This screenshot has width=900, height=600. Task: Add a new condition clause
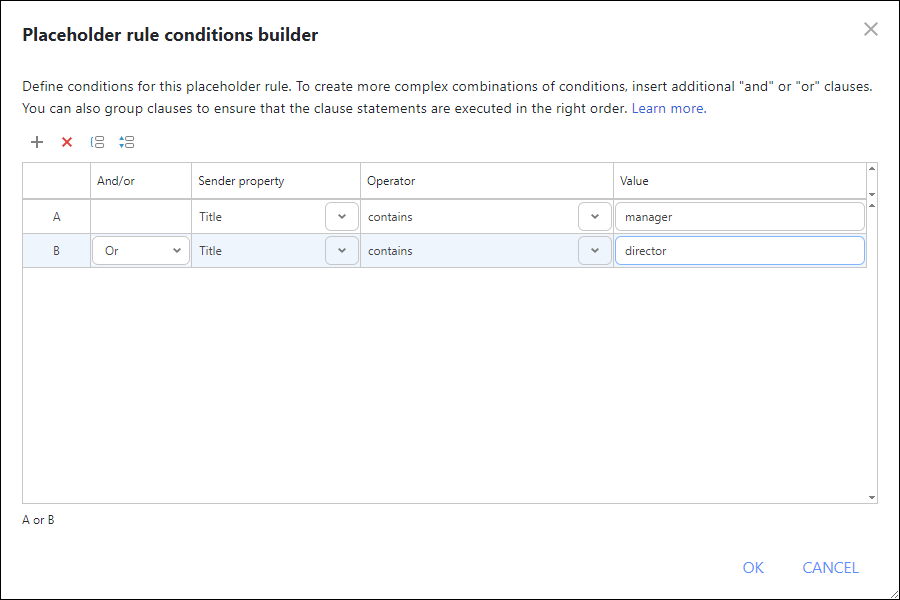[37, 142]
